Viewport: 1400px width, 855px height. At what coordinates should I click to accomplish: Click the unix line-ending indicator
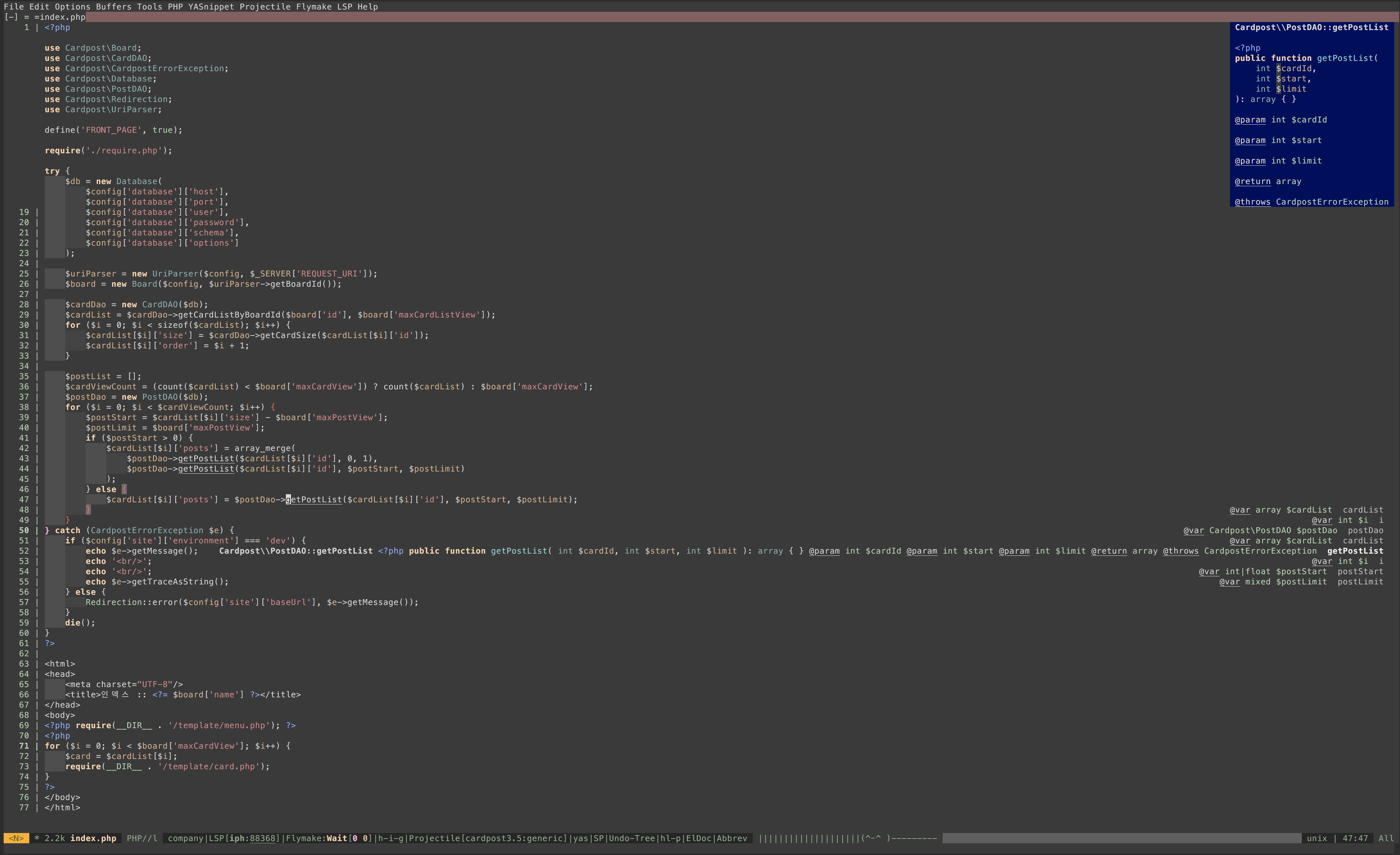[x=1316, y=838]
